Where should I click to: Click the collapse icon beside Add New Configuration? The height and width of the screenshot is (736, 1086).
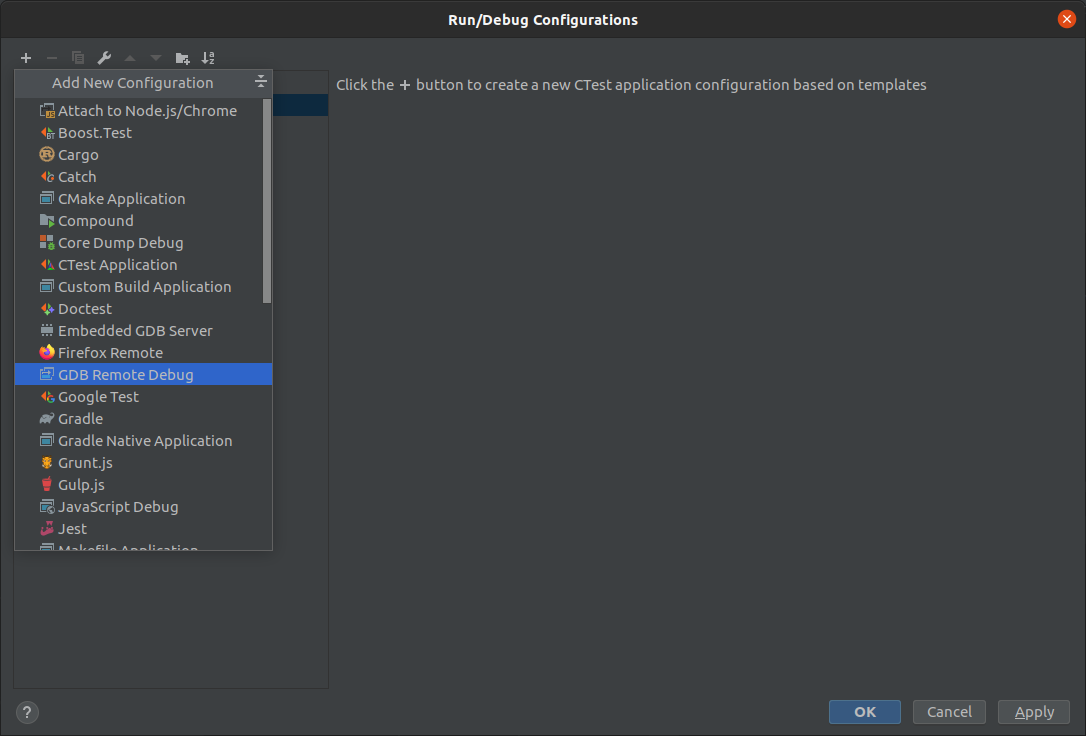point(260,82)
